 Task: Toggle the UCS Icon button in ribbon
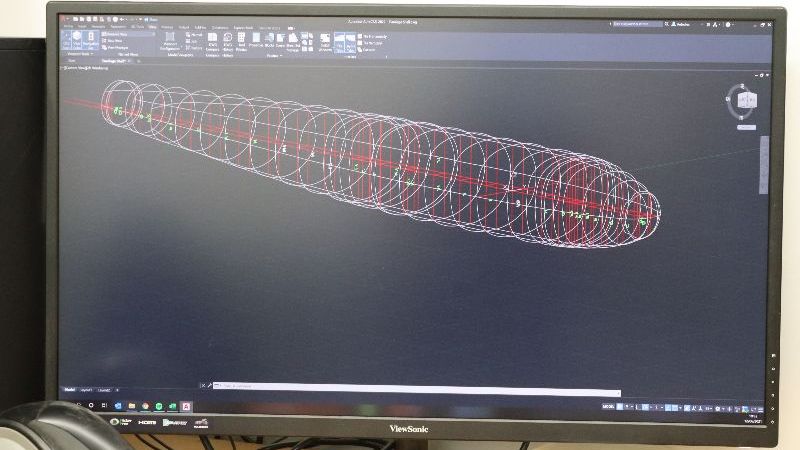click(x=66, y=40)
